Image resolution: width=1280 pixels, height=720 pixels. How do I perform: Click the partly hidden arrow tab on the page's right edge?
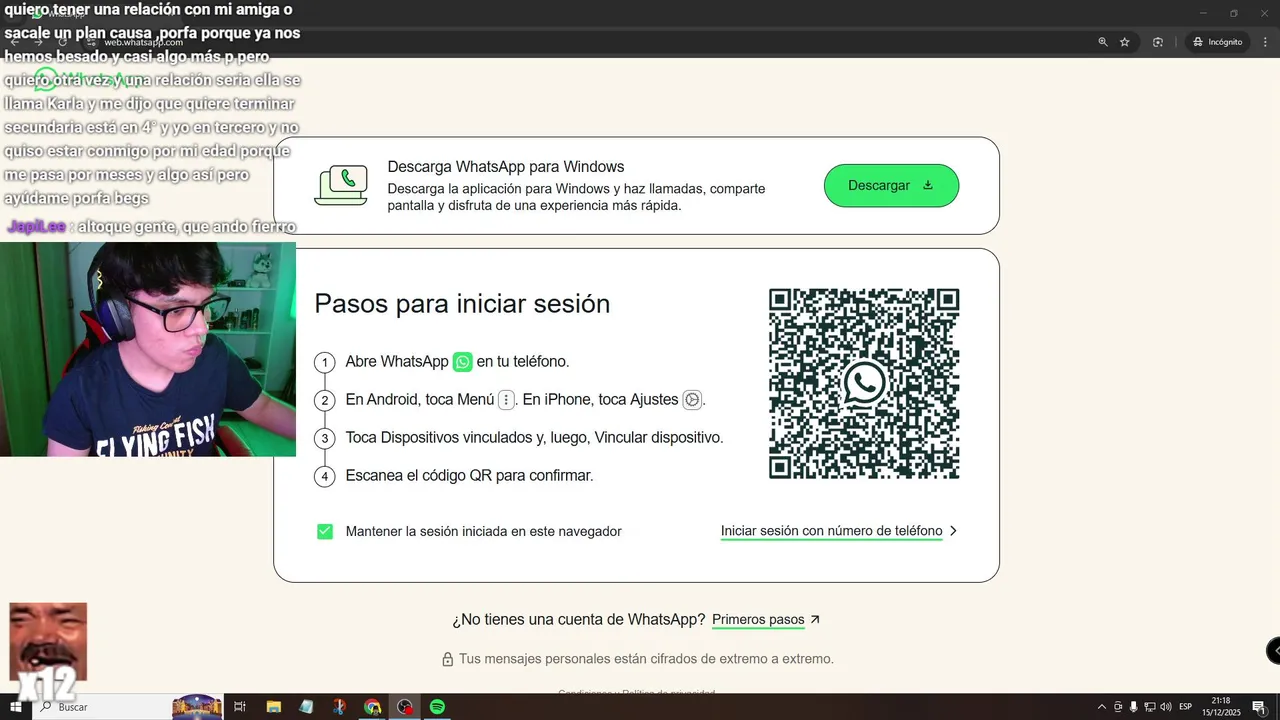click(x=1273, y=651)
